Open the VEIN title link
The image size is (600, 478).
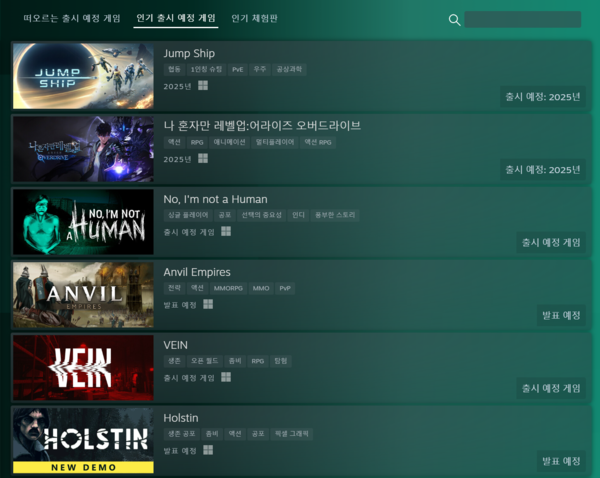[176, 345]
